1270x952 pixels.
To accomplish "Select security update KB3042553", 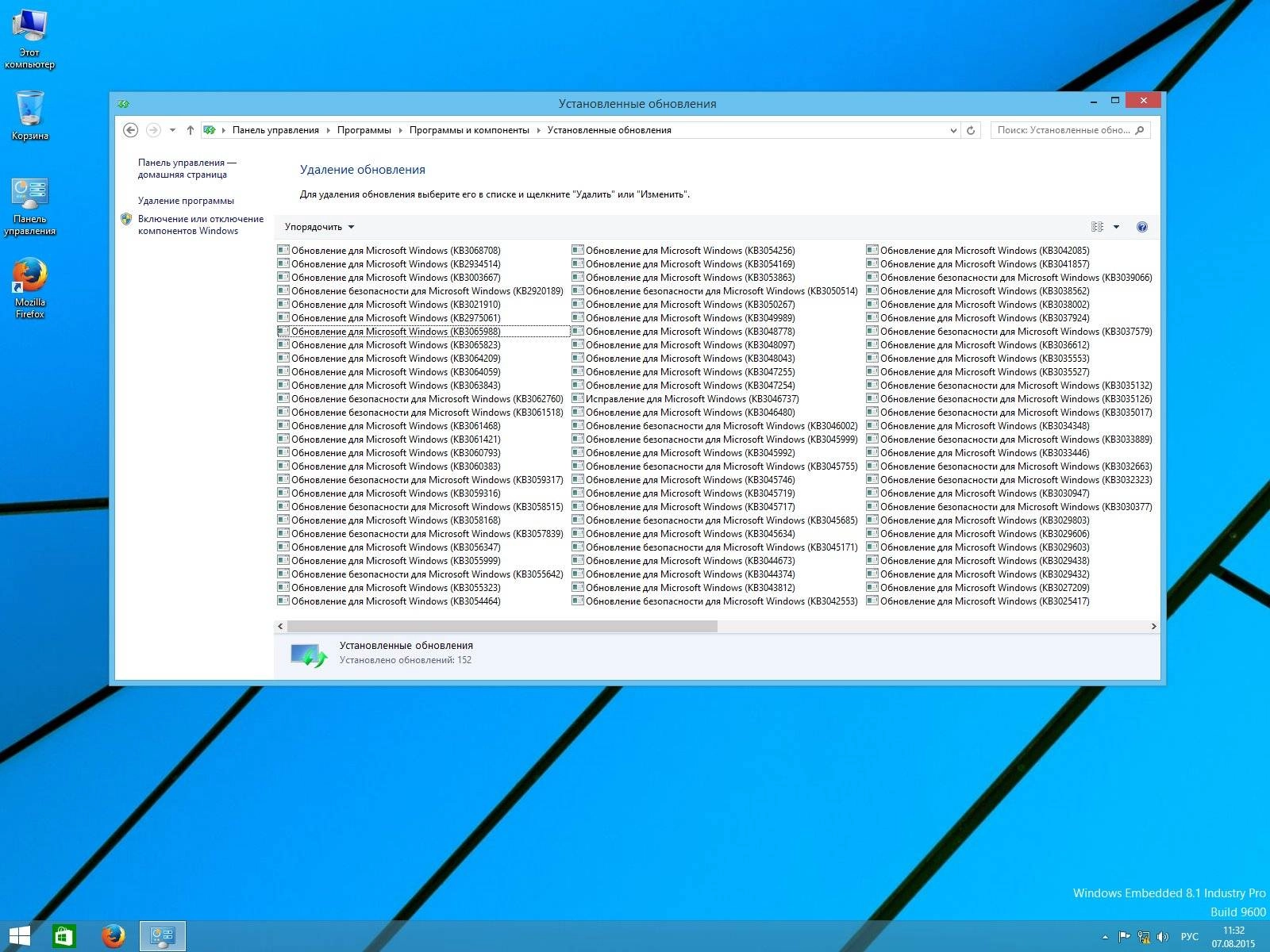I will click(714, 601).
